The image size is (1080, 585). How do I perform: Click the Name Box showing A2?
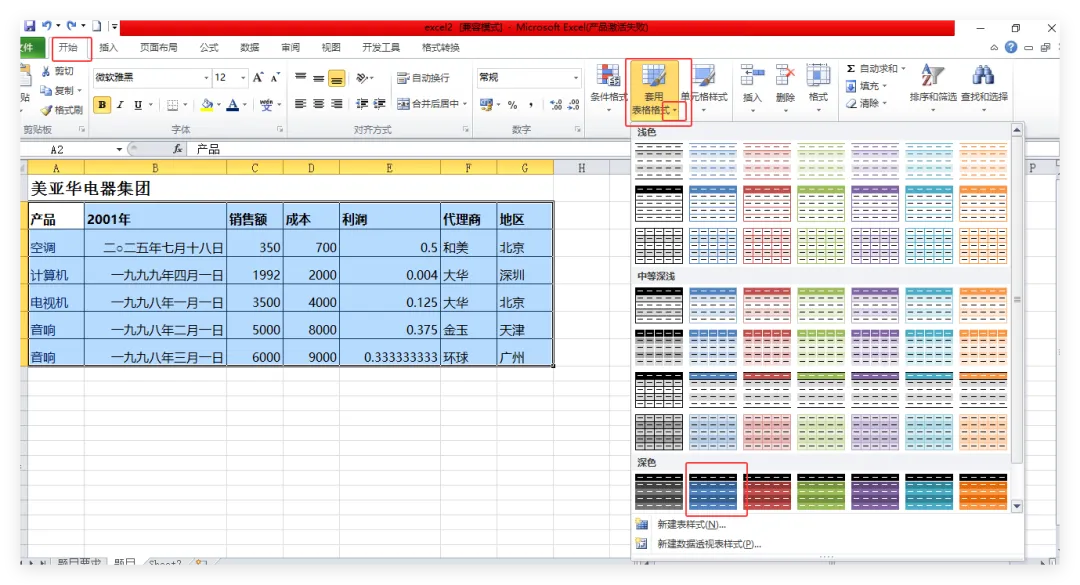point(72,150)
